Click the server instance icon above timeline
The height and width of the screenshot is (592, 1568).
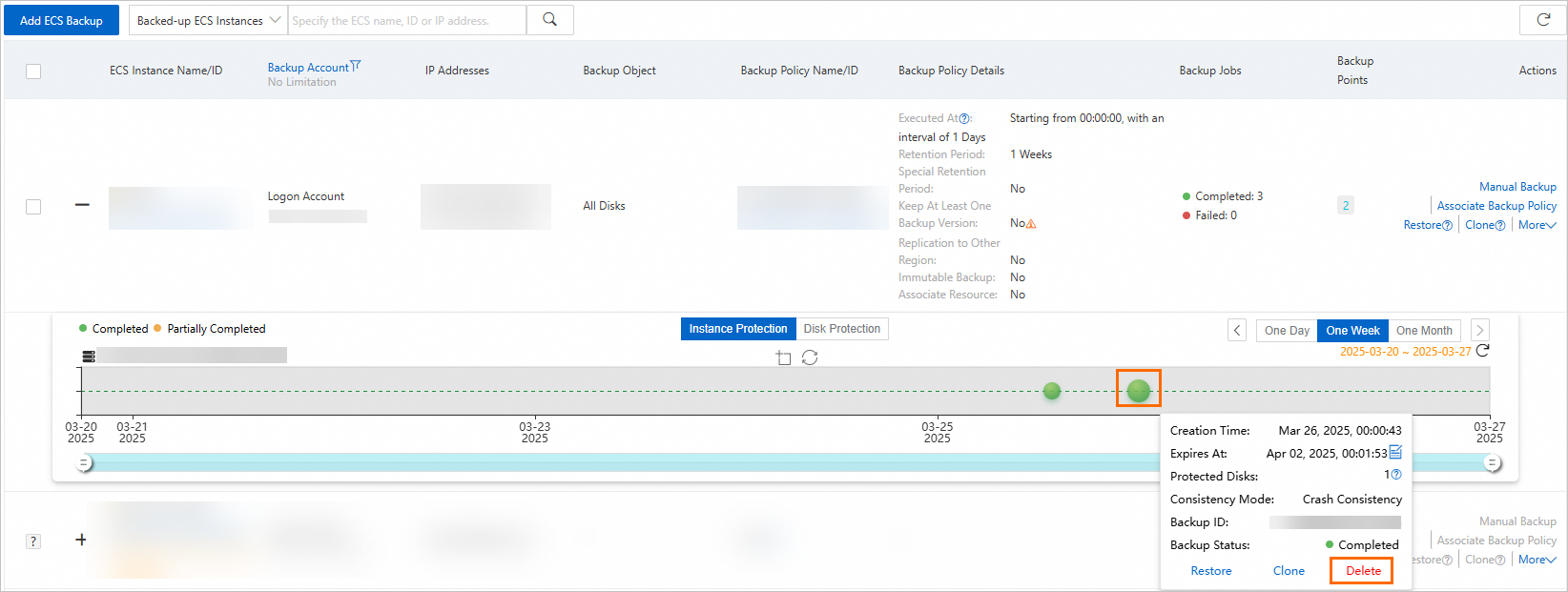89,357
